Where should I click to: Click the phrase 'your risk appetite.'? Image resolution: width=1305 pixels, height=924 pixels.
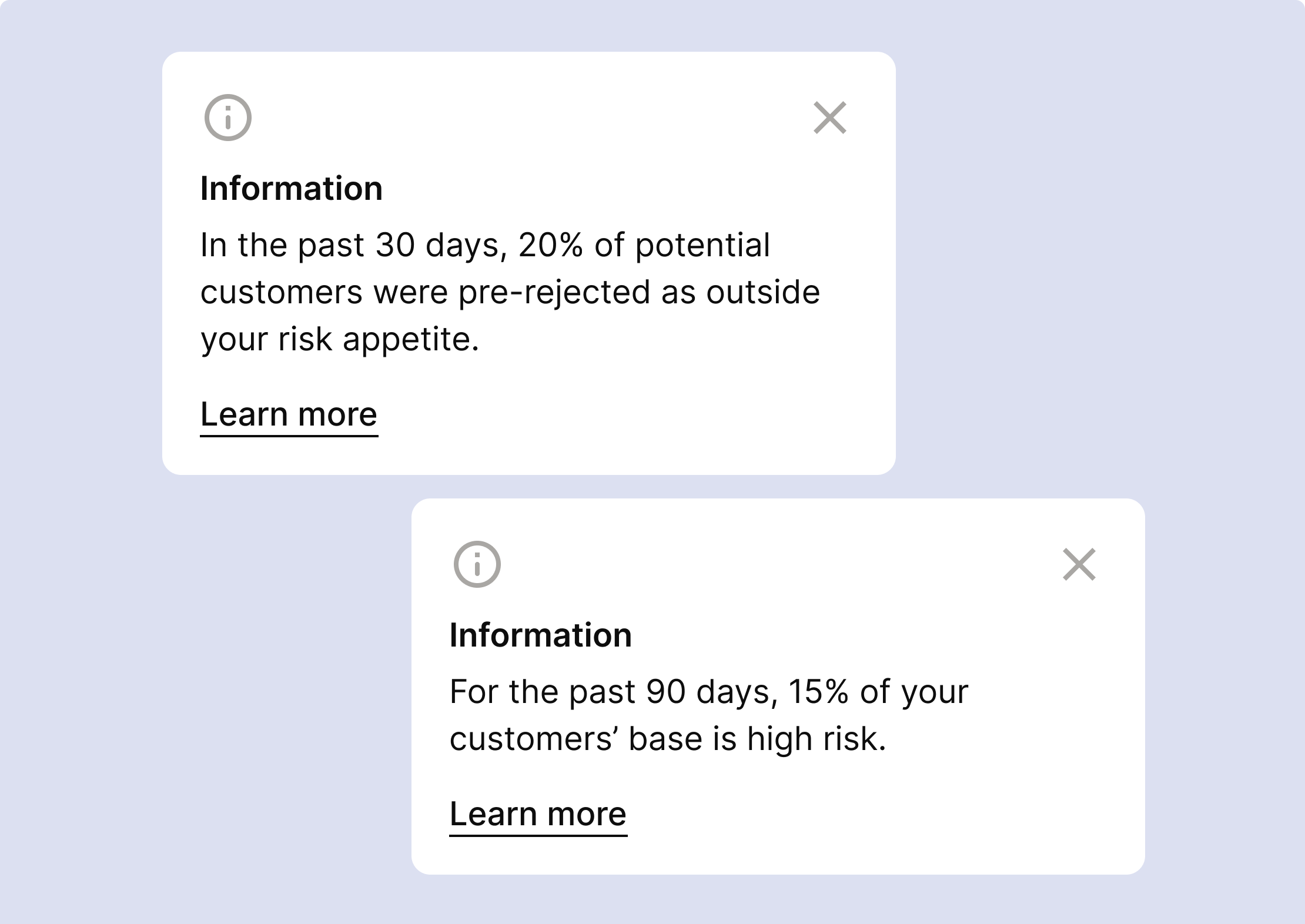tap(340, 340)
